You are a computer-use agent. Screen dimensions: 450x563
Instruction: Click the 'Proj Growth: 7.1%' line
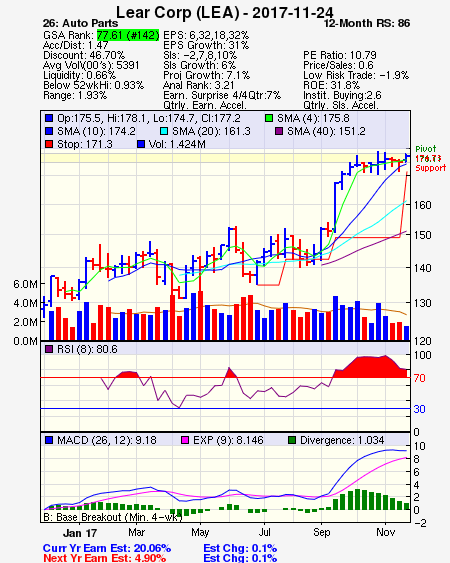(207, 75)
